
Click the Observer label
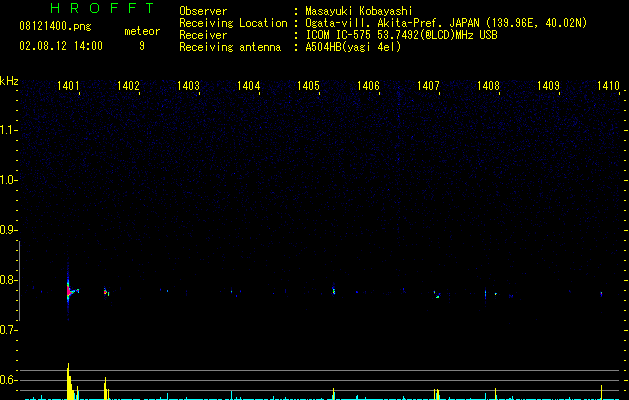tap(203, 11)
